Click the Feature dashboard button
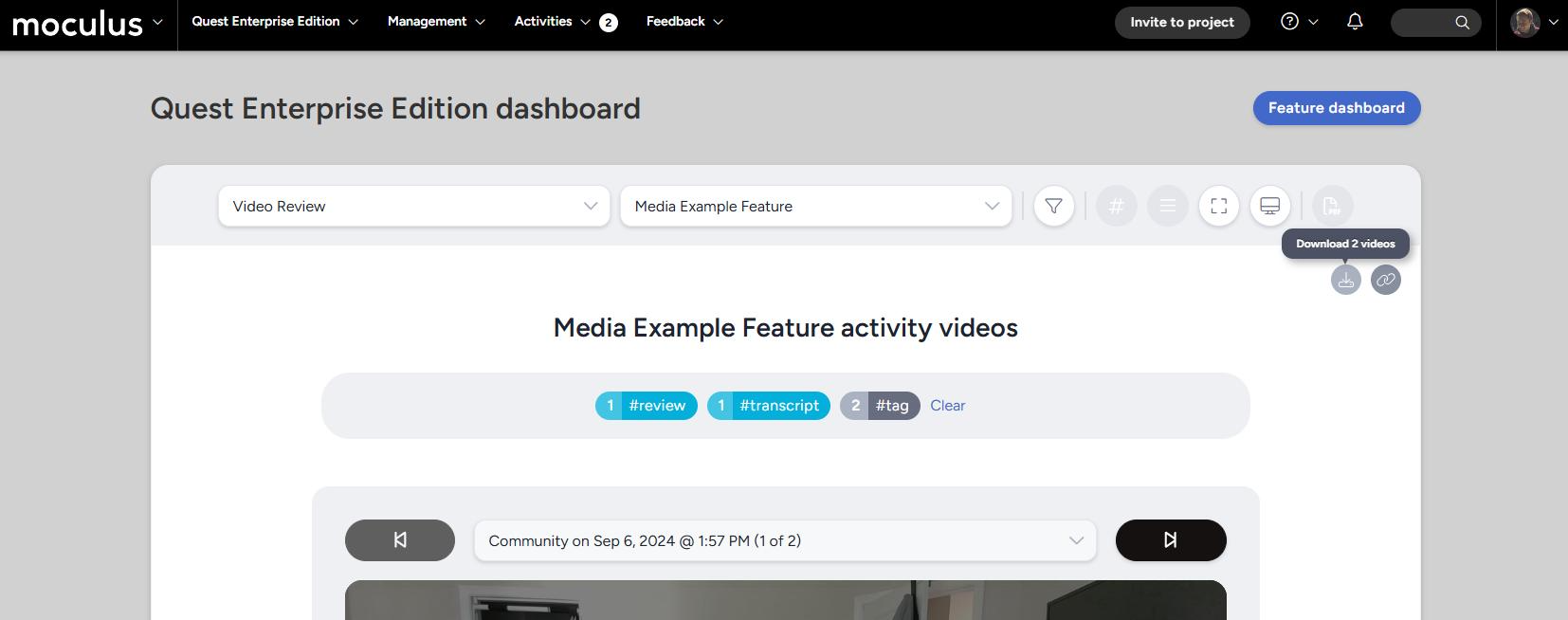The image size is (1568, 620). [x=1336, y=108]
